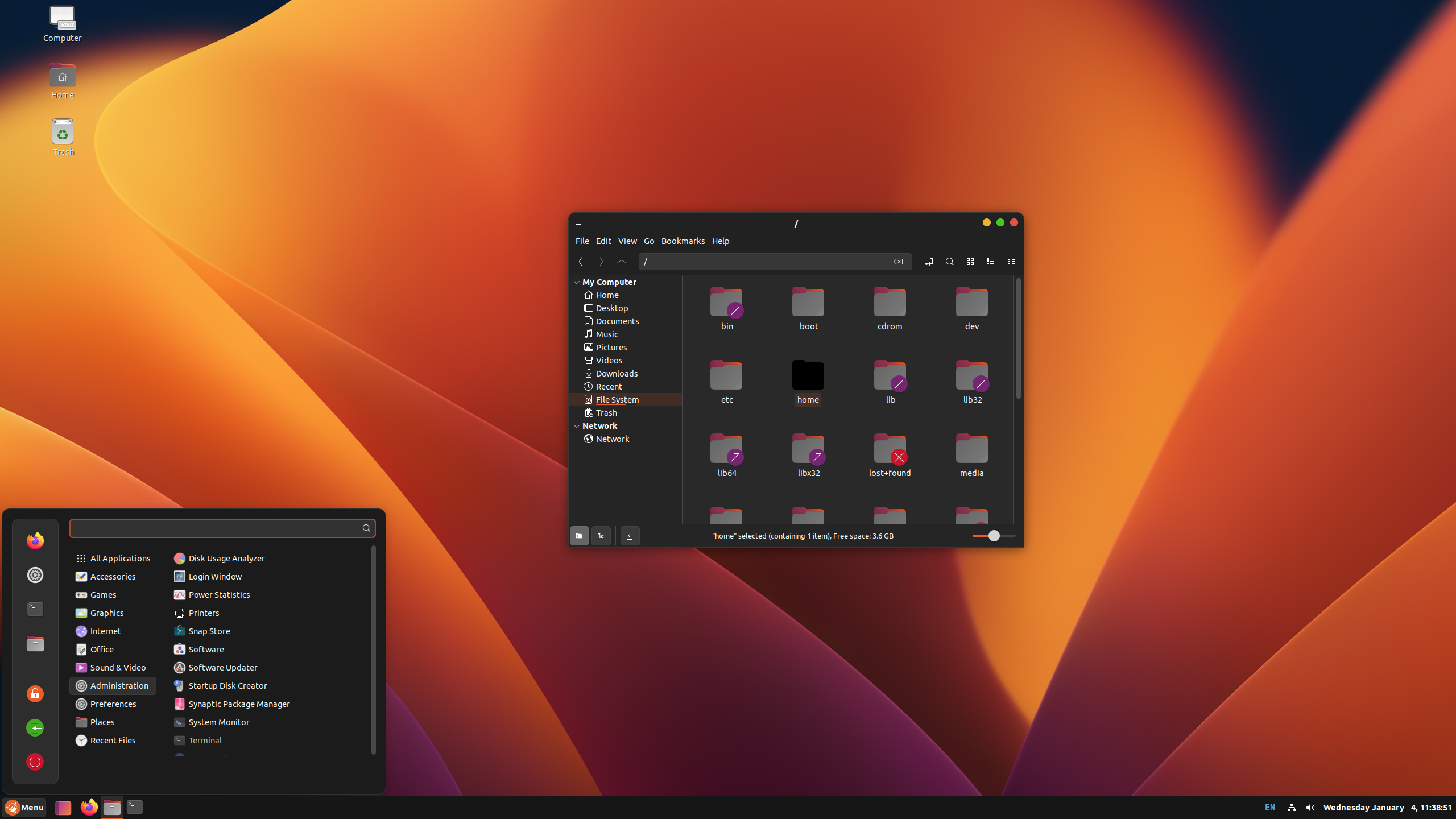This screenshot has height=819, width=1456.
Task: Click the EN language indicator in system tray
Action: [1270, 807]
